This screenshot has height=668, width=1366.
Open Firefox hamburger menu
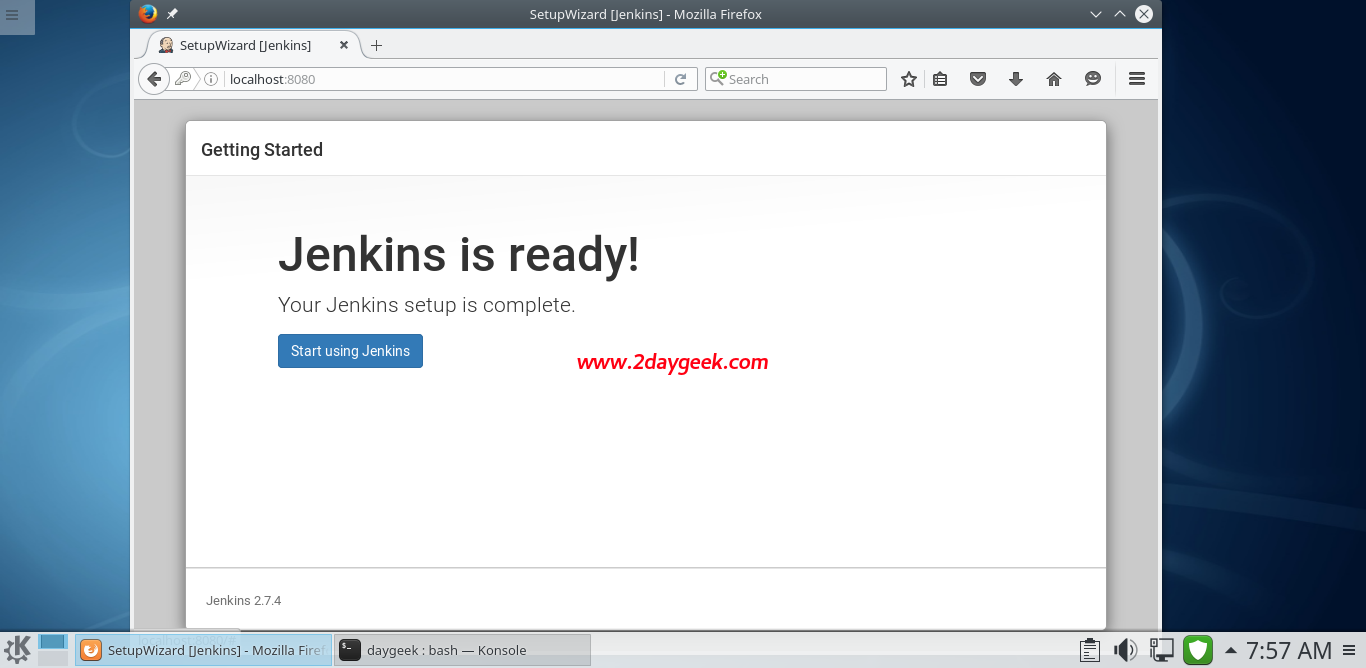coord(1137,79)
